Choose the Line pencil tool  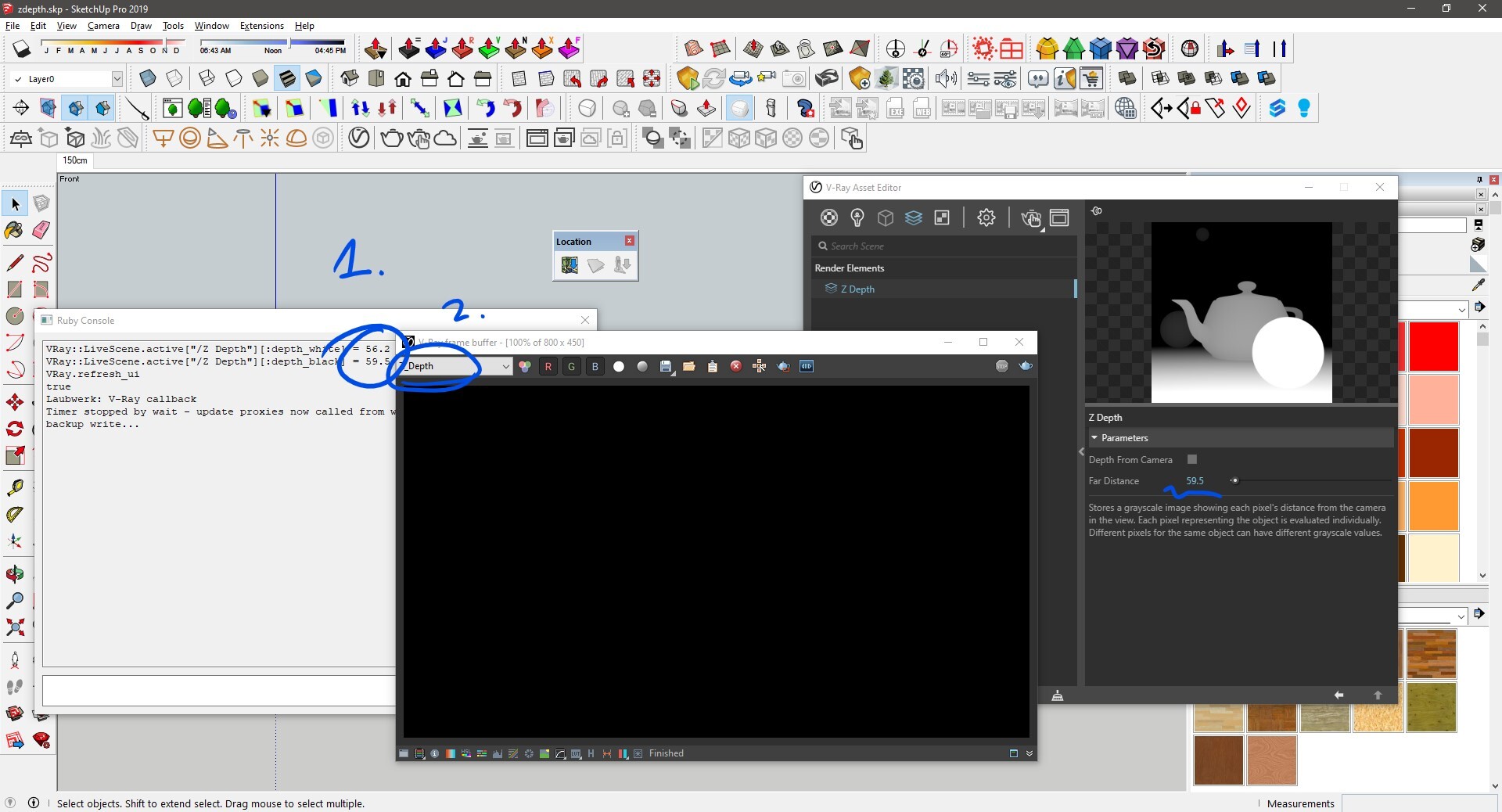click(15, 262)
